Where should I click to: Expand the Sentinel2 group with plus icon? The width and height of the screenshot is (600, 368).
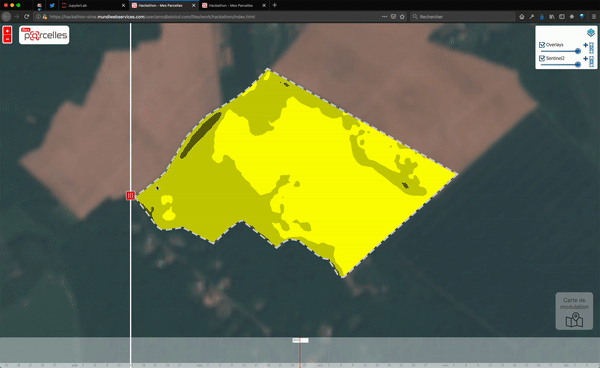click(x=585, y=58)
